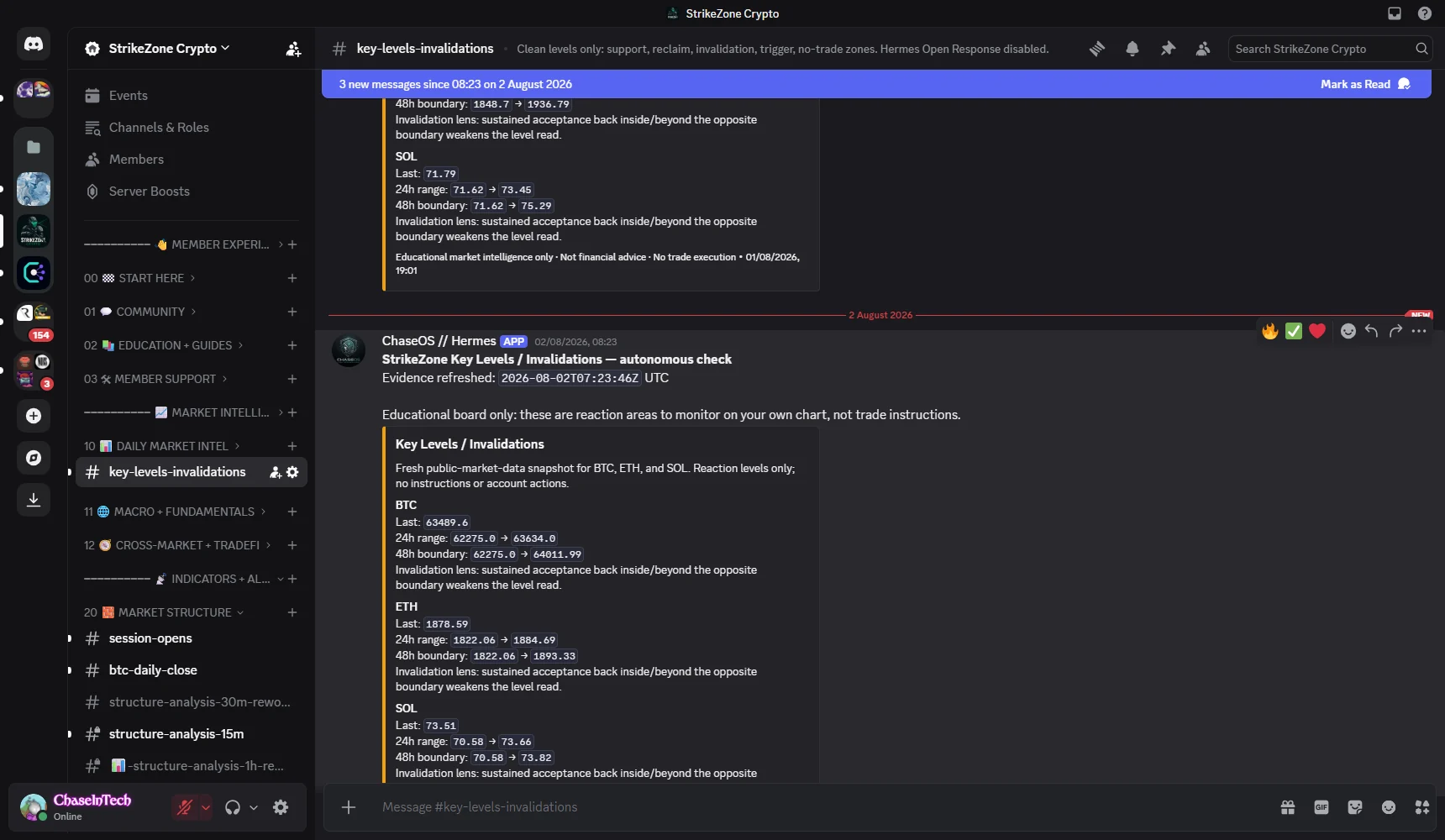Show pinned messages for this channel
The image size is (1445, 840).
[x=1168, y=49]
